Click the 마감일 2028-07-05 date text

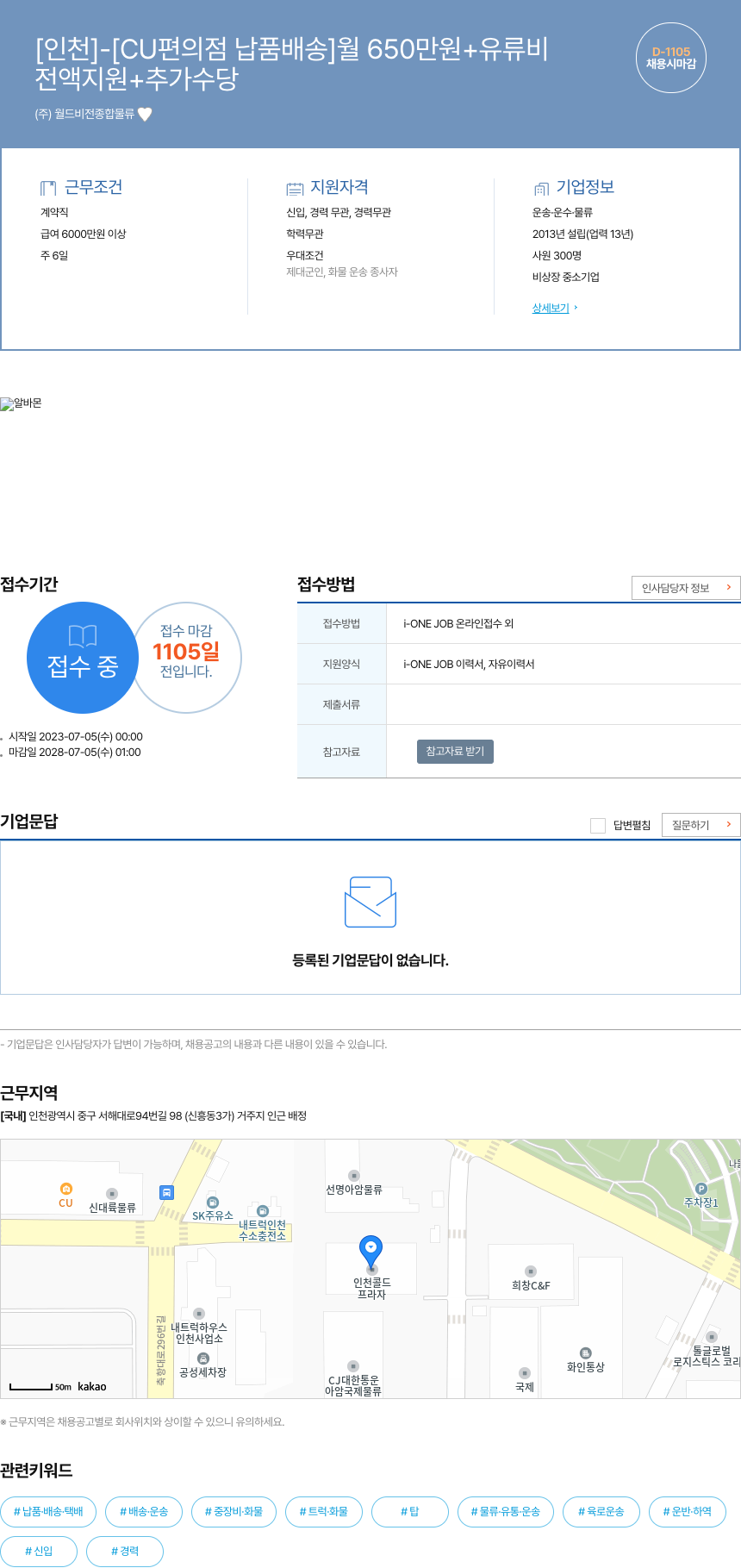(x=75, y=752)
